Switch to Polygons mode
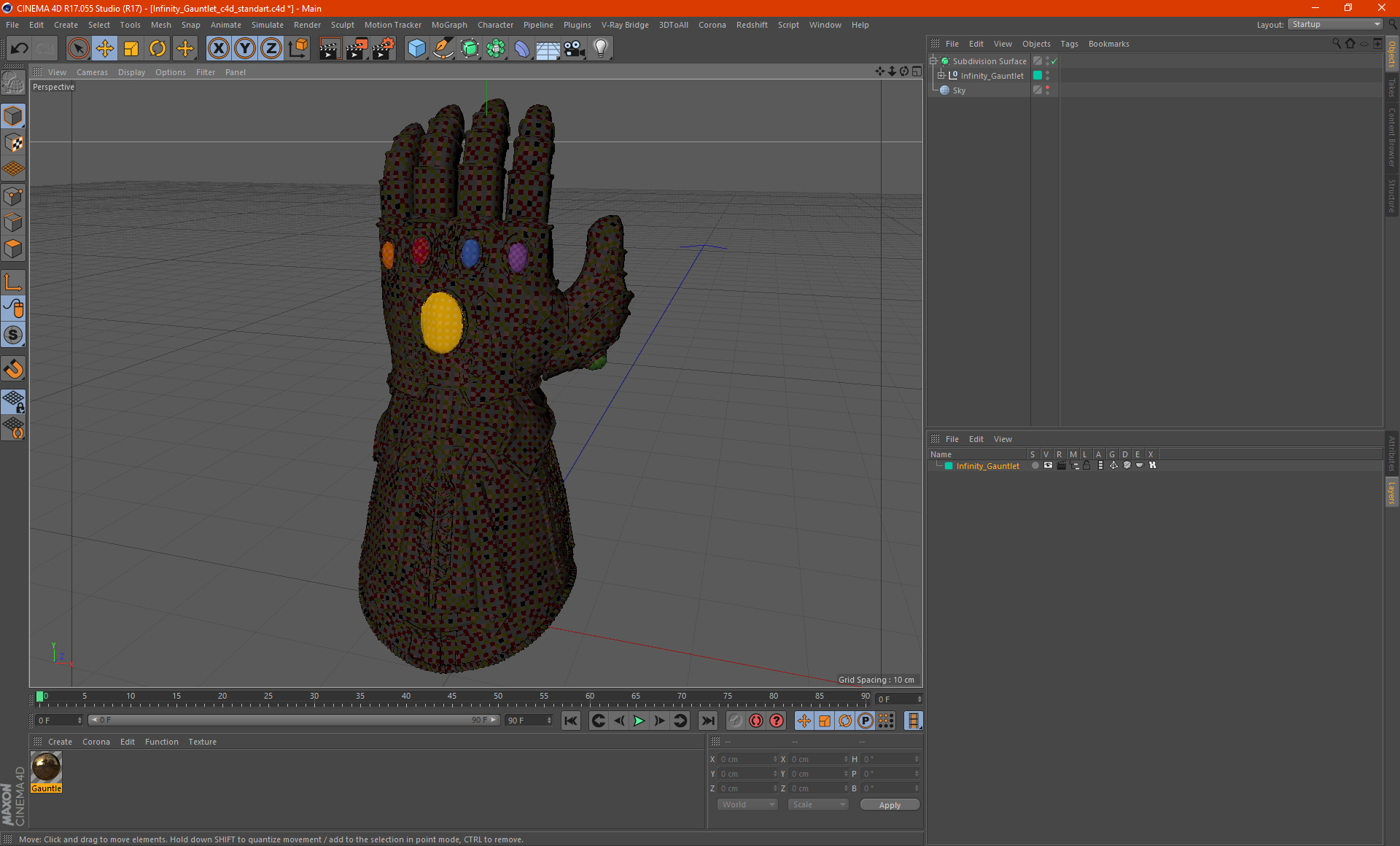The height and width of the screenshot is (846, 1400). pos(13,249)
